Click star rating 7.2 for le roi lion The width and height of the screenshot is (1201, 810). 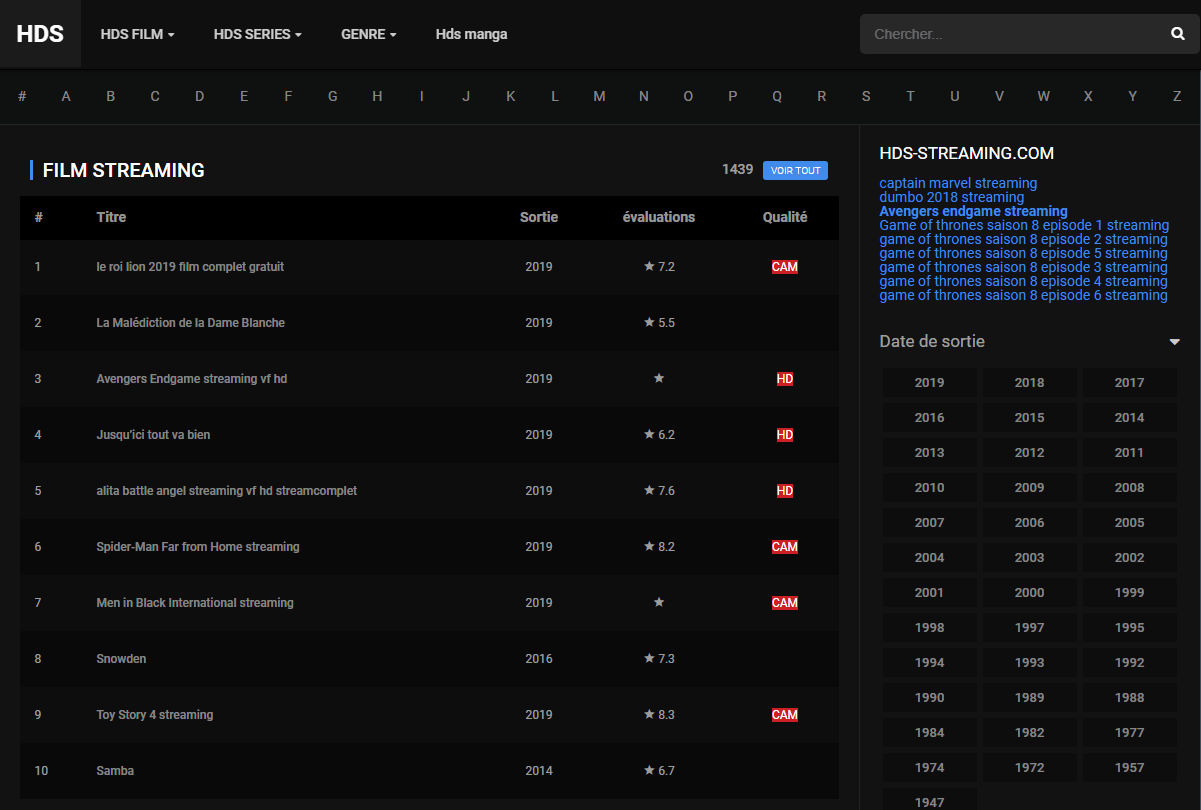pyautogui.click(x=659, y=267)
